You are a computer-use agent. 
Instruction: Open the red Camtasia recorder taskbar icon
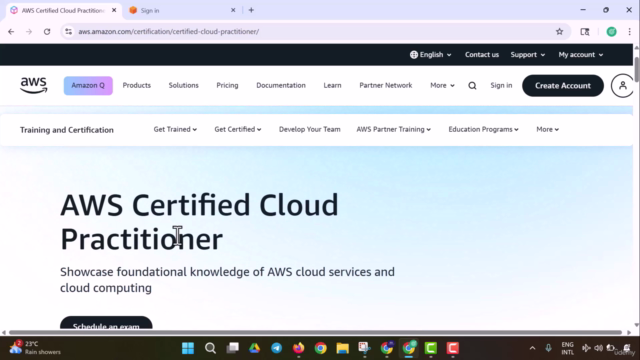point(453,348)
